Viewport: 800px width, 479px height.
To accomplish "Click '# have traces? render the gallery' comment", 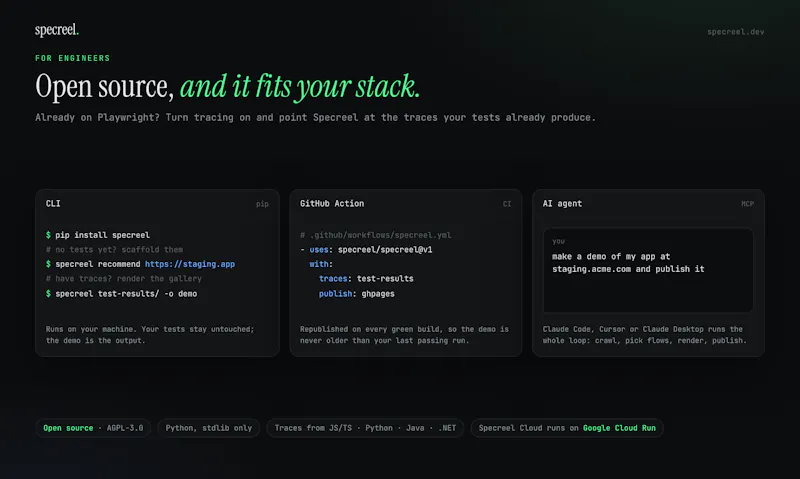I will click(124, 279).
